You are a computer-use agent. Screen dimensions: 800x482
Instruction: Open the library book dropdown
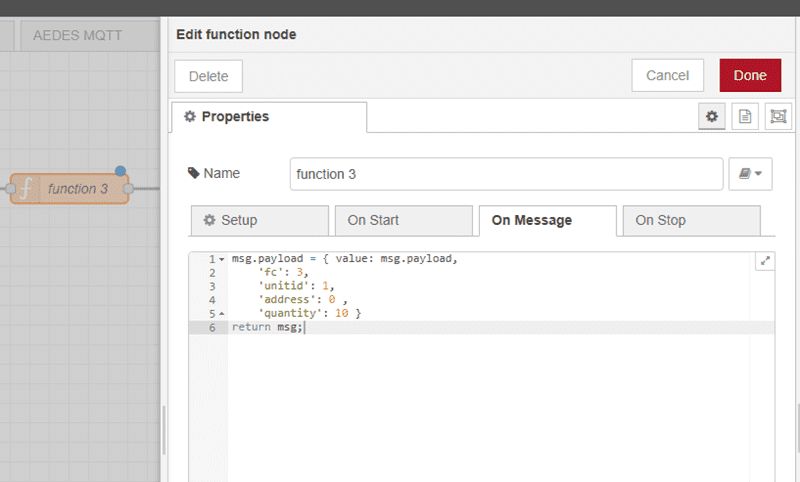click(751, 174)
